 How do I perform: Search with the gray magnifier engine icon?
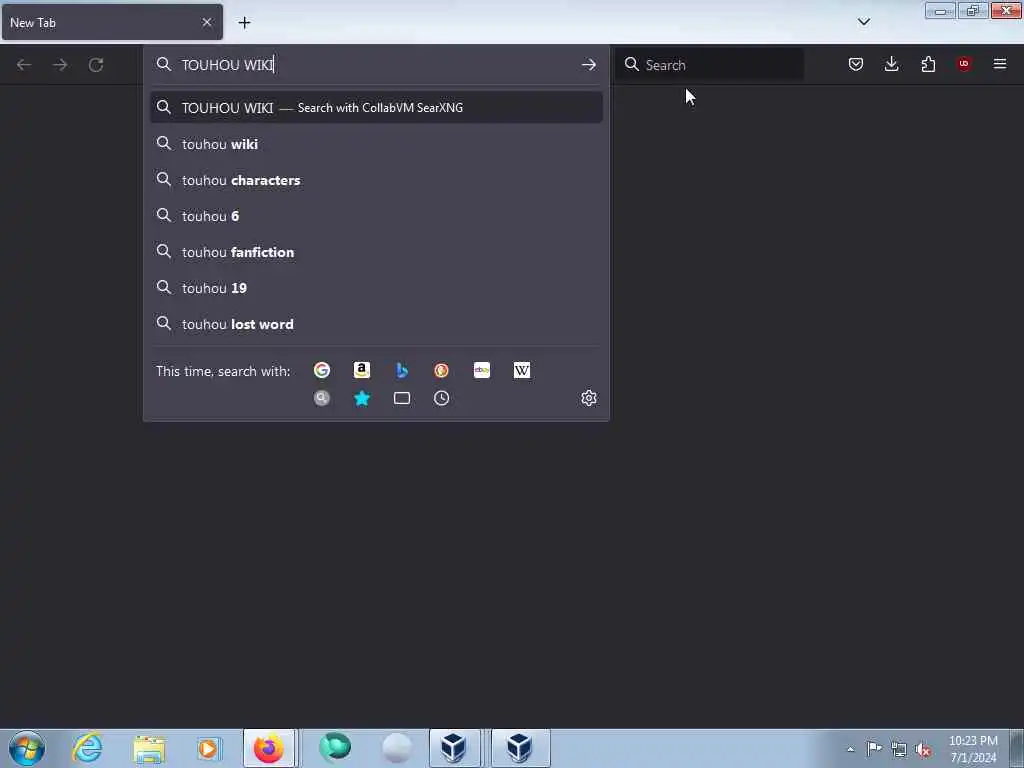click(x=322, y=398)
